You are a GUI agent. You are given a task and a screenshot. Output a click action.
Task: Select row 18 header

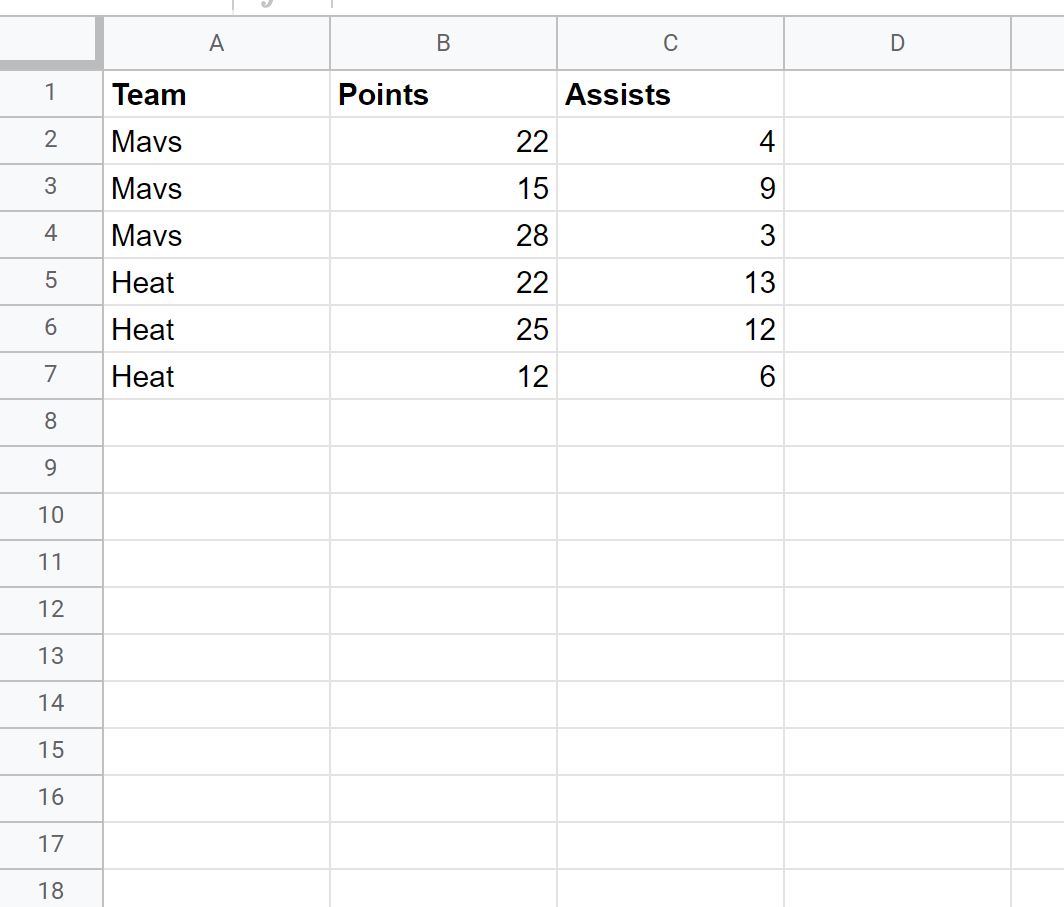click(51, 889)
